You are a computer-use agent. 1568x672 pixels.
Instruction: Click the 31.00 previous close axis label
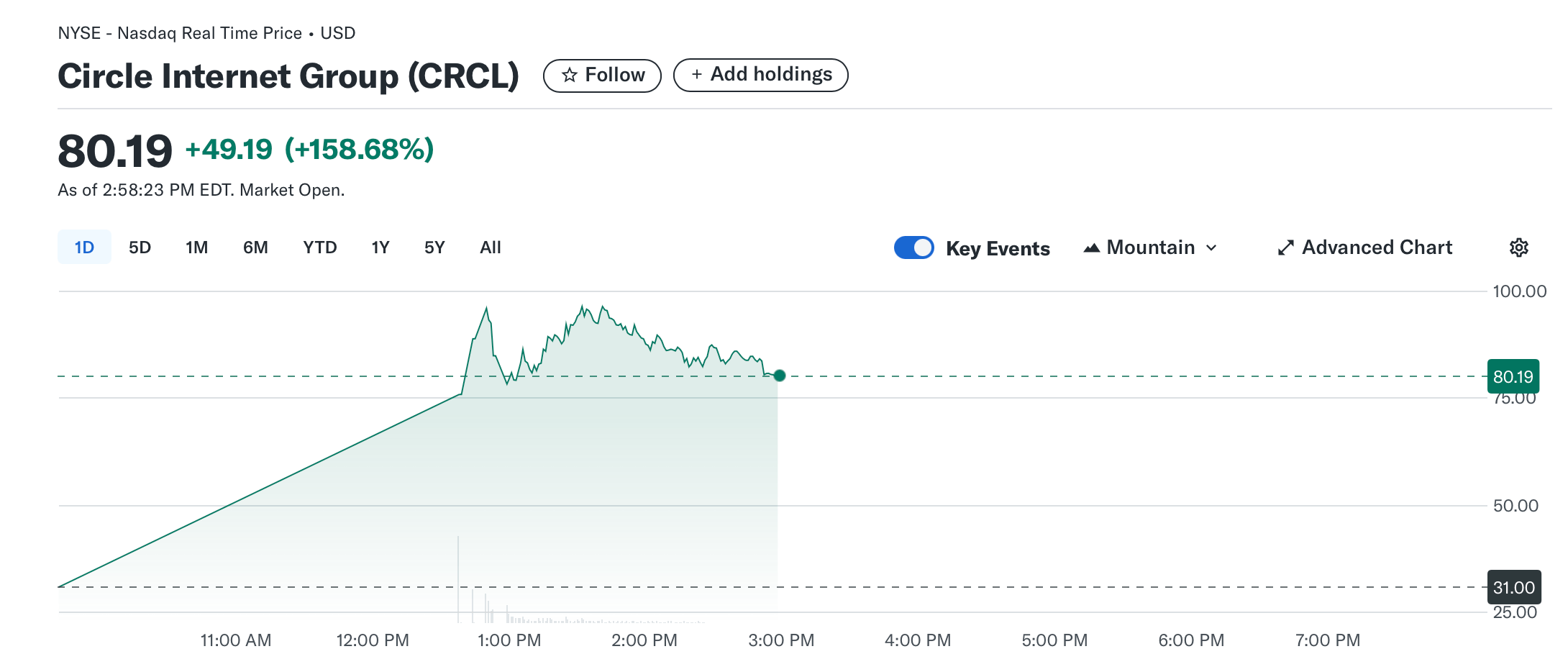click(1513, 587)
